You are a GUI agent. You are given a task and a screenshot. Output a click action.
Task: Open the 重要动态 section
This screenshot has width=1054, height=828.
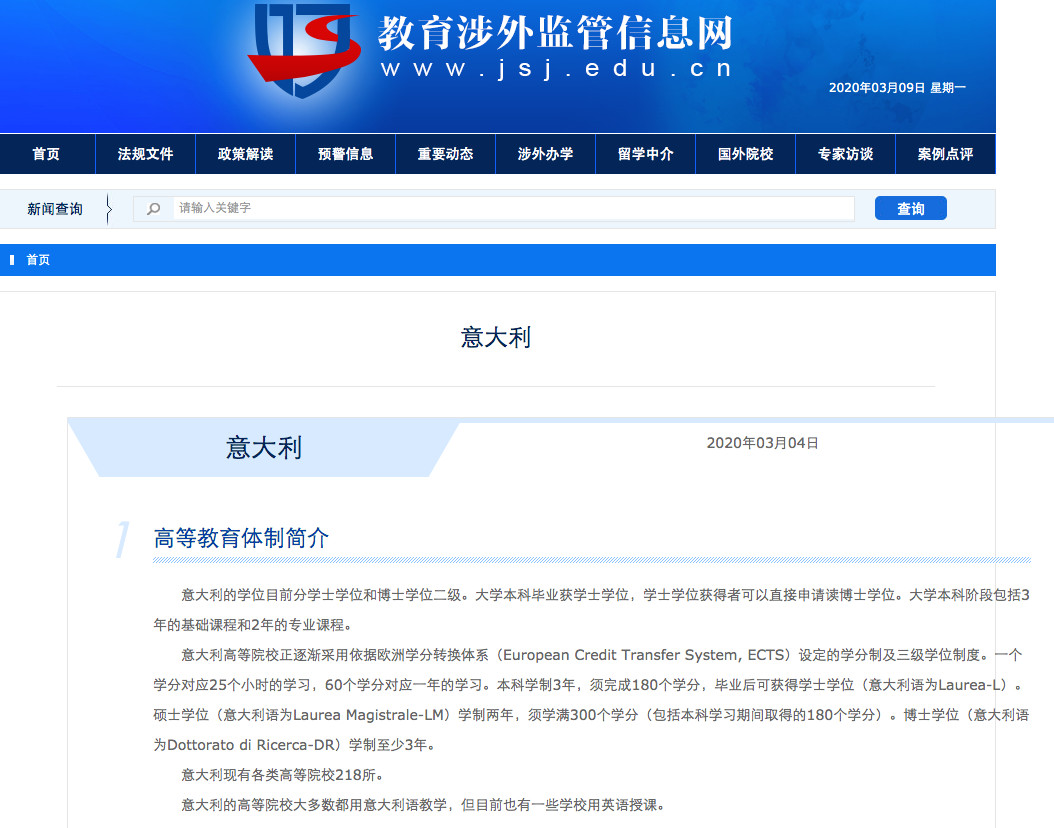coord(445,154)
